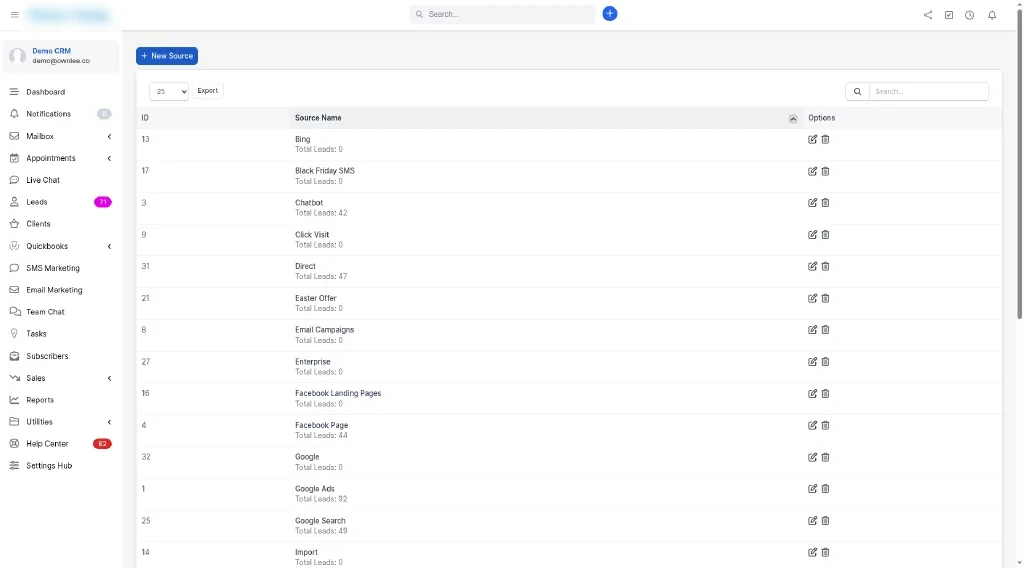
Task: Open the checklist tasks icon in top bar
Action: [x=948, y=15]
